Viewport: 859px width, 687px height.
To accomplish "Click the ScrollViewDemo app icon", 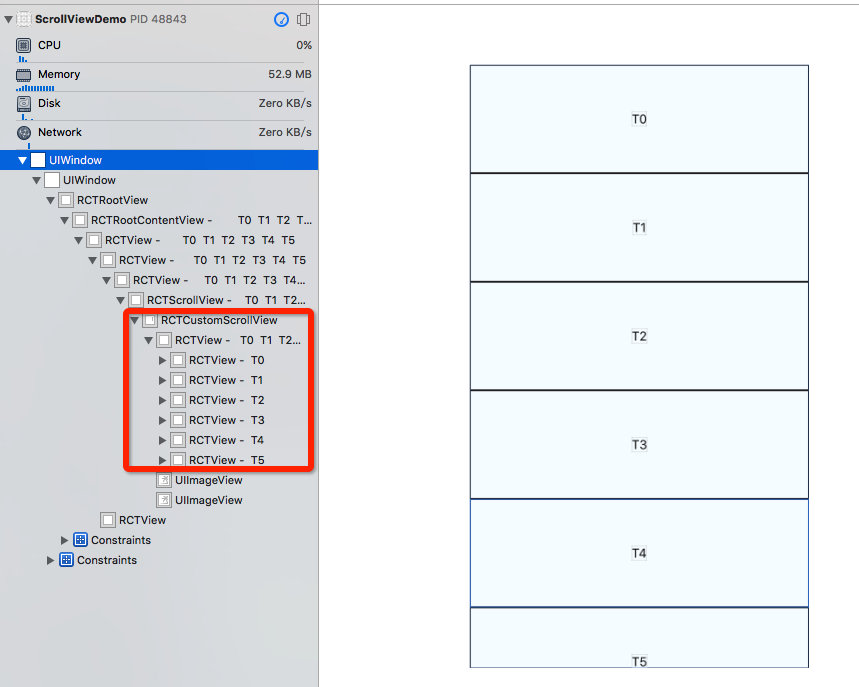I will pos(24,19).
